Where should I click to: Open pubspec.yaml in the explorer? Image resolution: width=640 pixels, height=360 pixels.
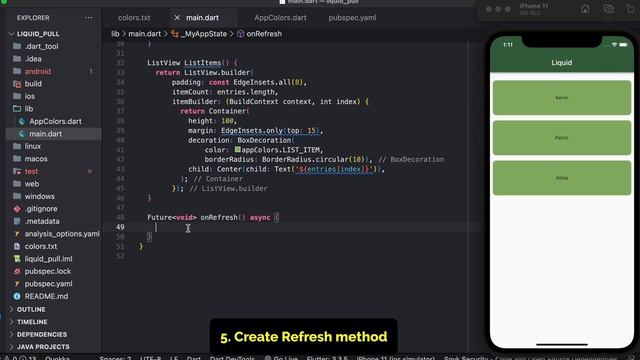48,284
